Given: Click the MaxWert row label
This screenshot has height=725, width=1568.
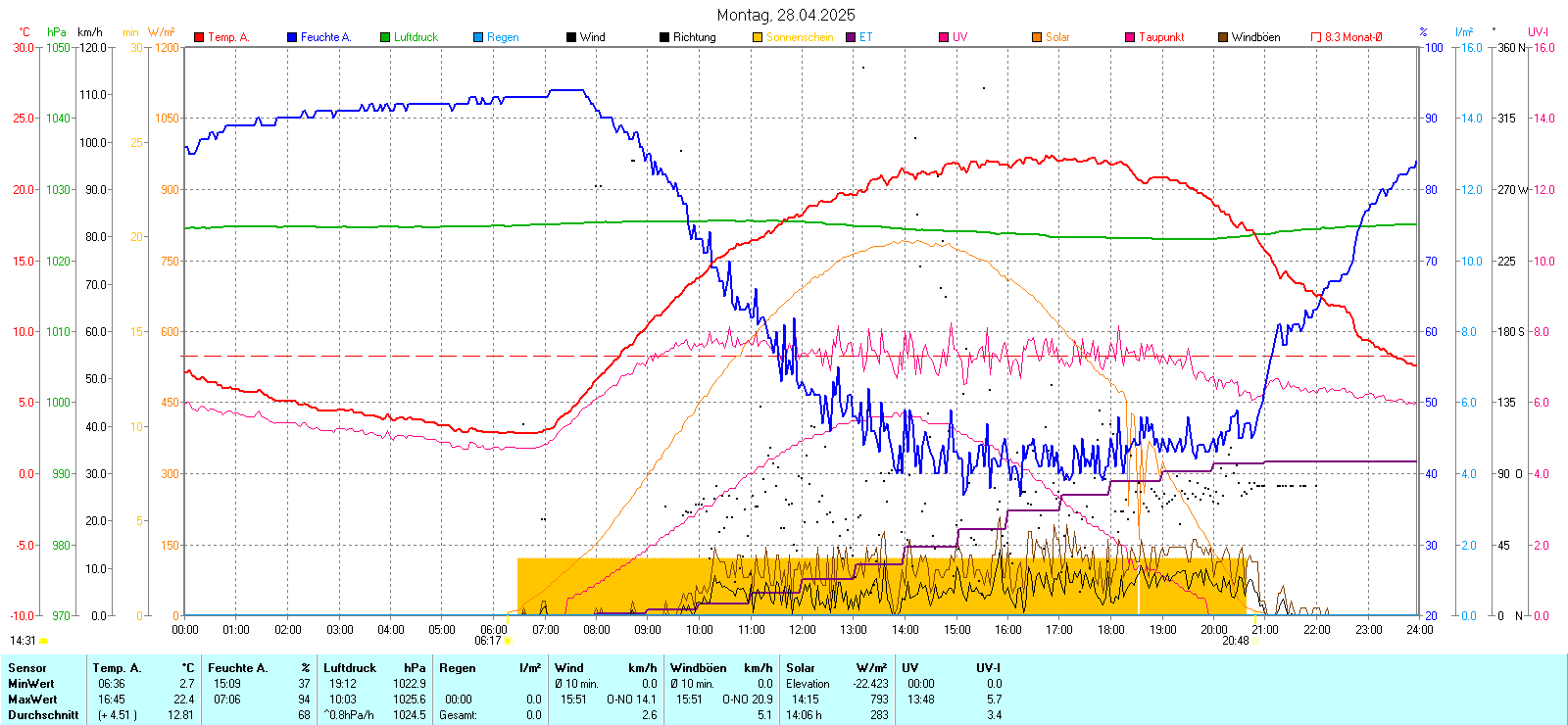Looking at the screenshot, I should [x=32, y=700].
